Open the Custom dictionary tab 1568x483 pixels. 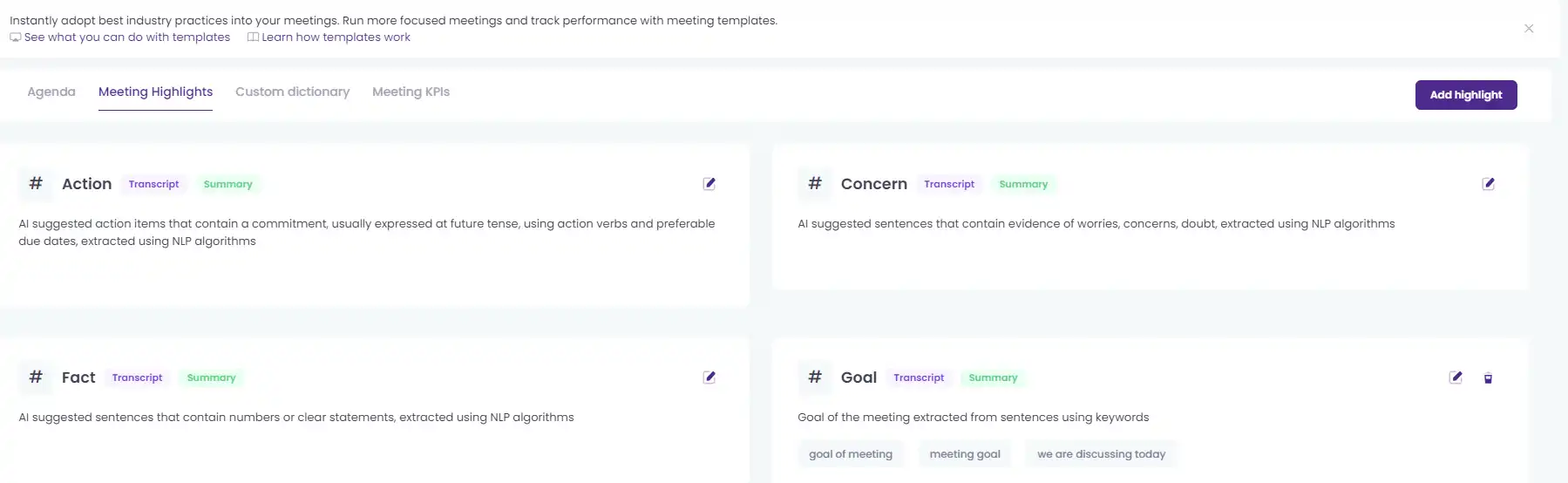tap(292, 92)
